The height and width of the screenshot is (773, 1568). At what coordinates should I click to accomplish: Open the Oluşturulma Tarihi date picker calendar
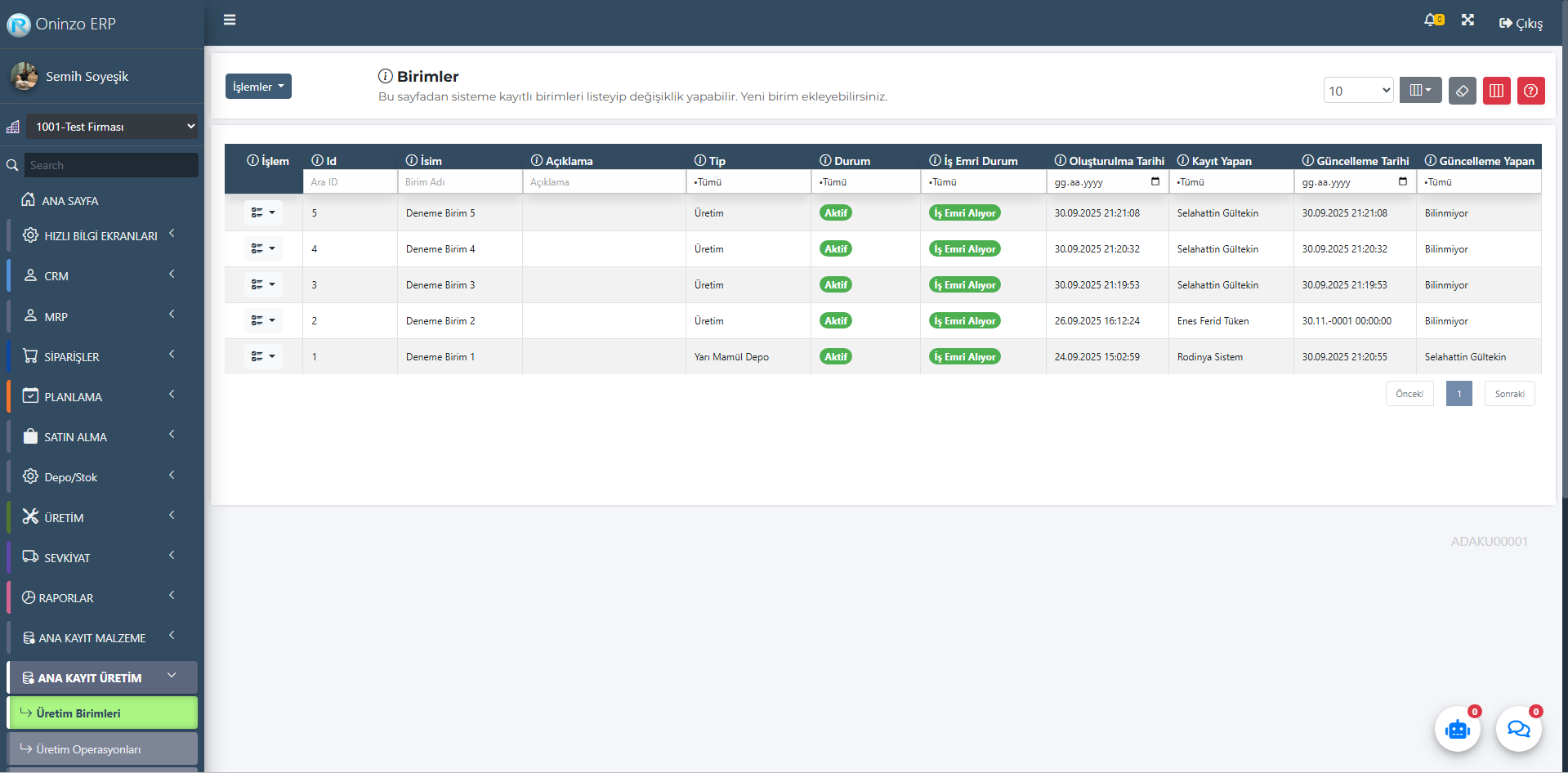1155,181
